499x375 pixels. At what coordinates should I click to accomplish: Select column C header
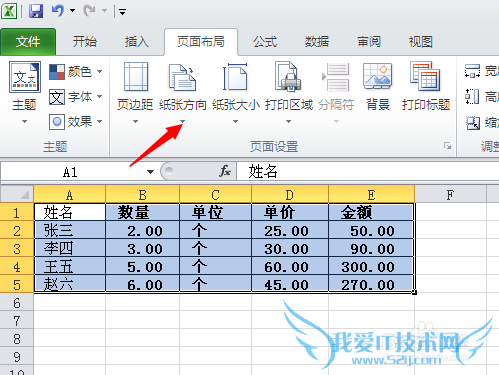pos(215,195)
